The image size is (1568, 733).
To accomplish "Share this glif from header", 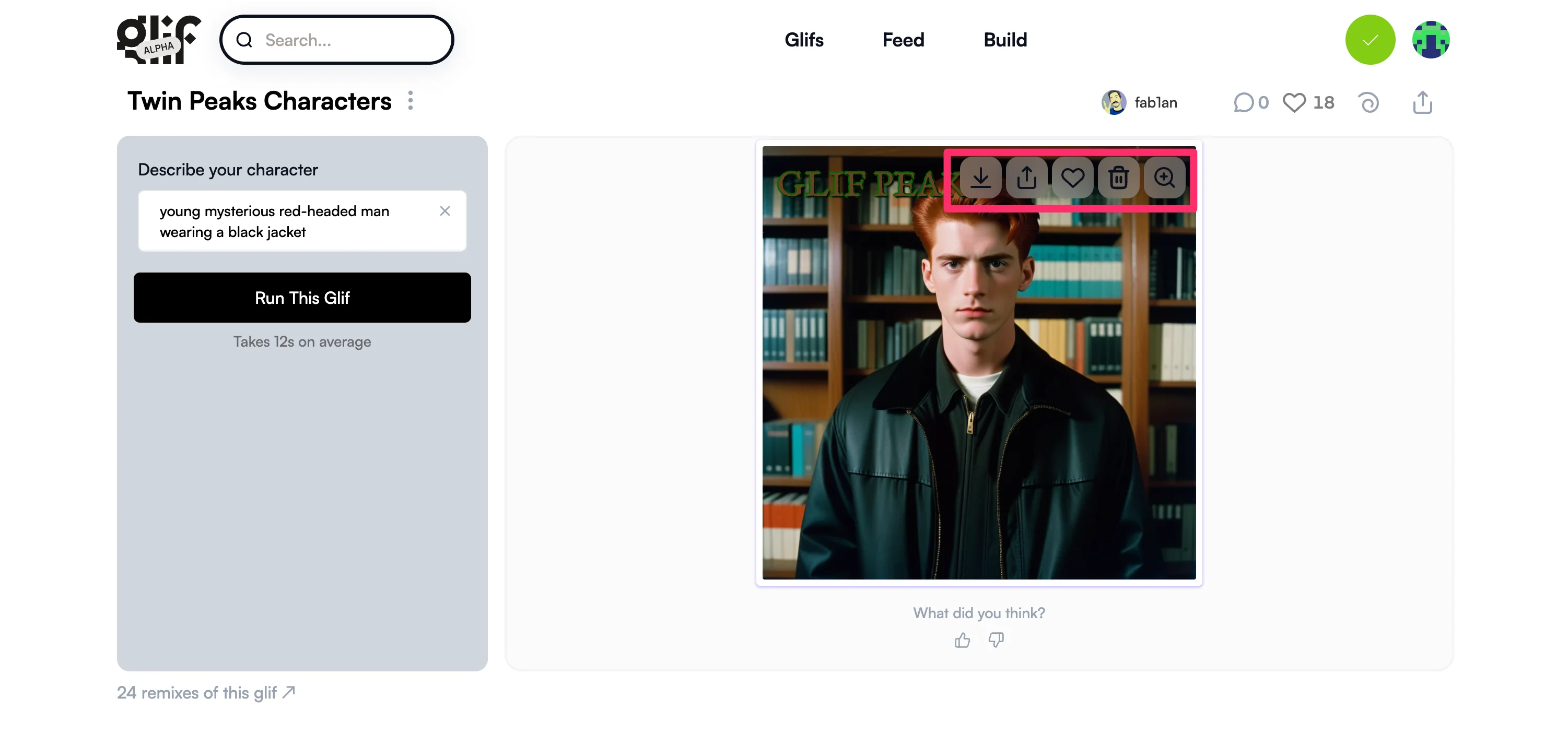I will pyautogui.click(x=1422, y=102).
